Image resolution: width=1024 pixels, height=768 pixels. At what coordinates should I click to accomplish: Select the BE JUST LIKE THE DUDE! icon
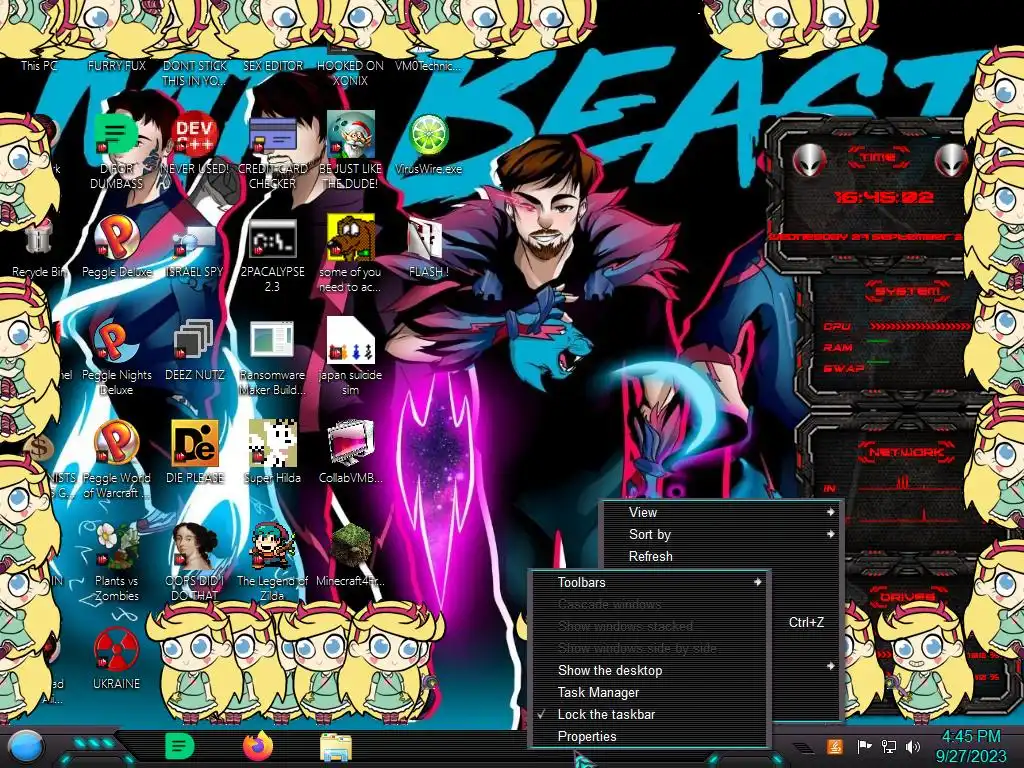pyautogui.click(x=351, y=134)
